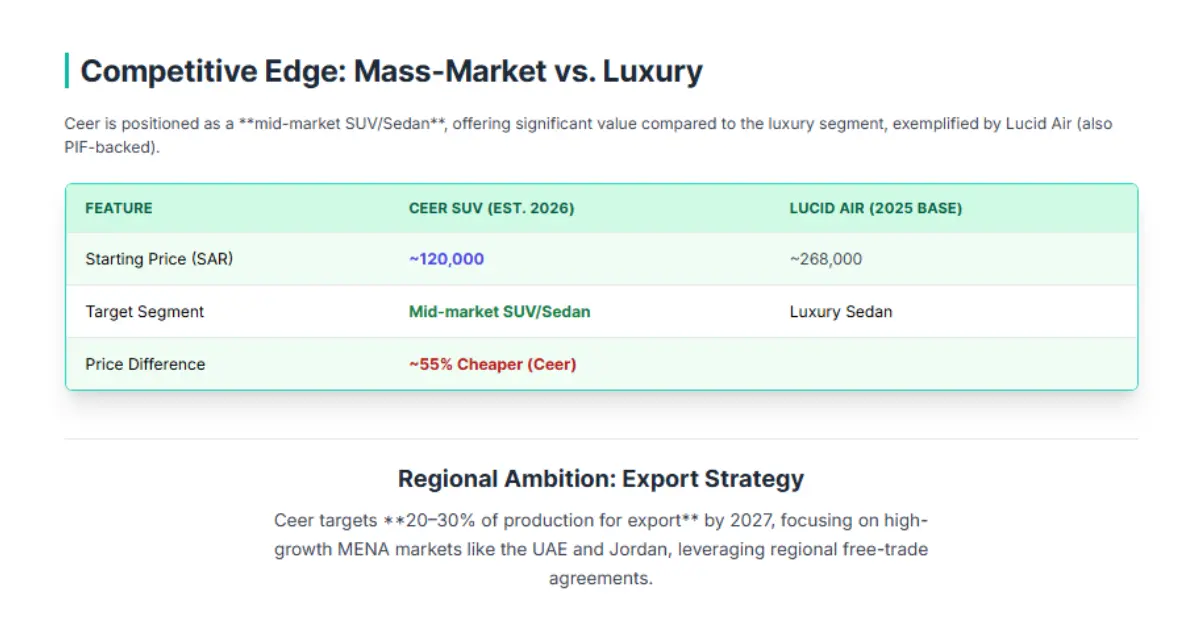
Task: Click the word agreements ending the export paragraph
Action: (x=600, y=578)
